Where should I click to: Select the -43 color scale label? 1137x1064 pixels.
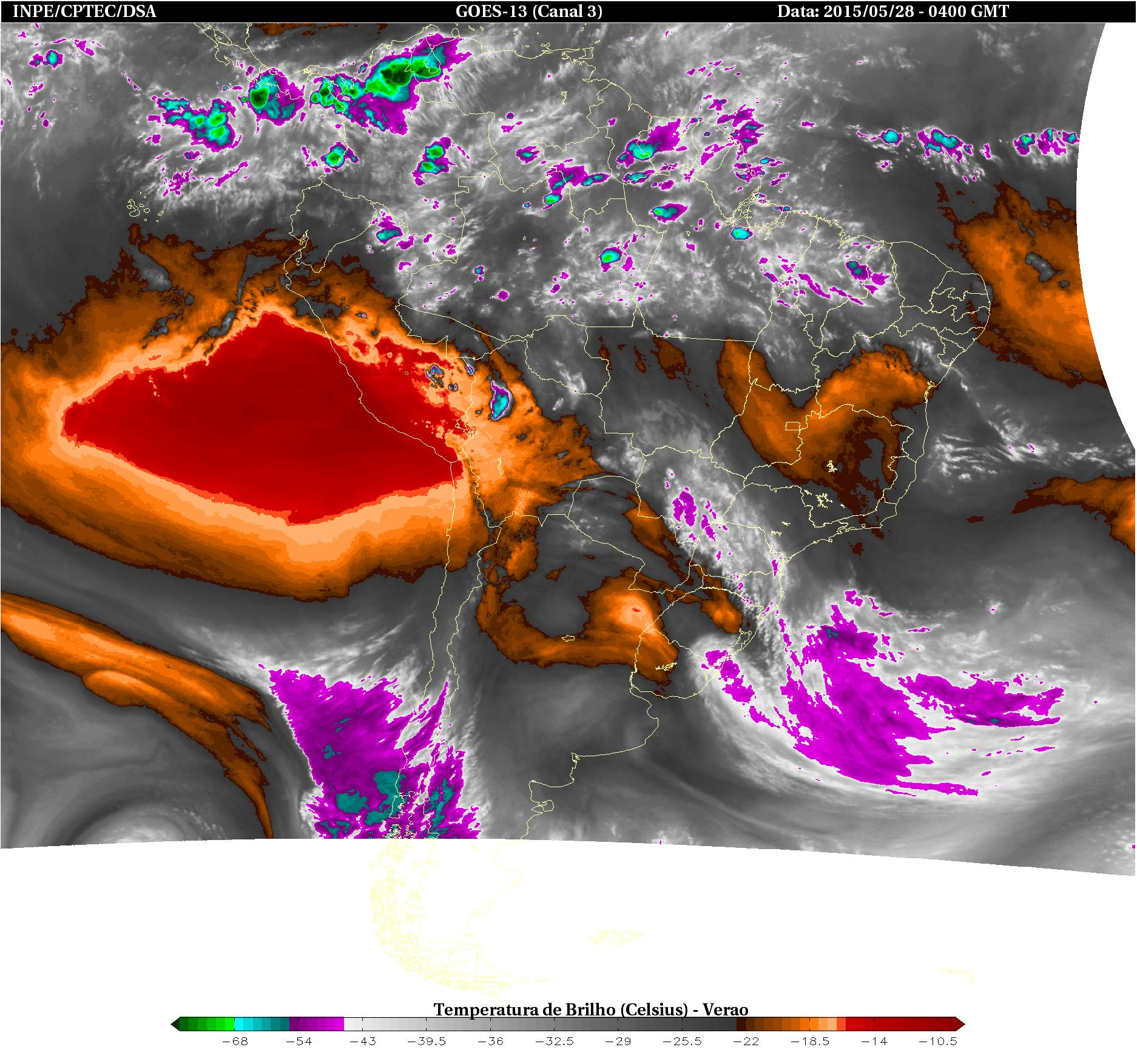pyautogui.click(x=363, y=1042)
